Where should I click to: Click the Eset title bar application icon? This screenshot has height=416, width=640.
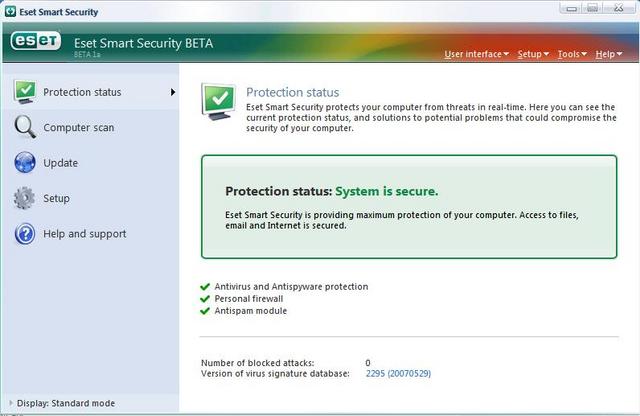tap(10, 11)
